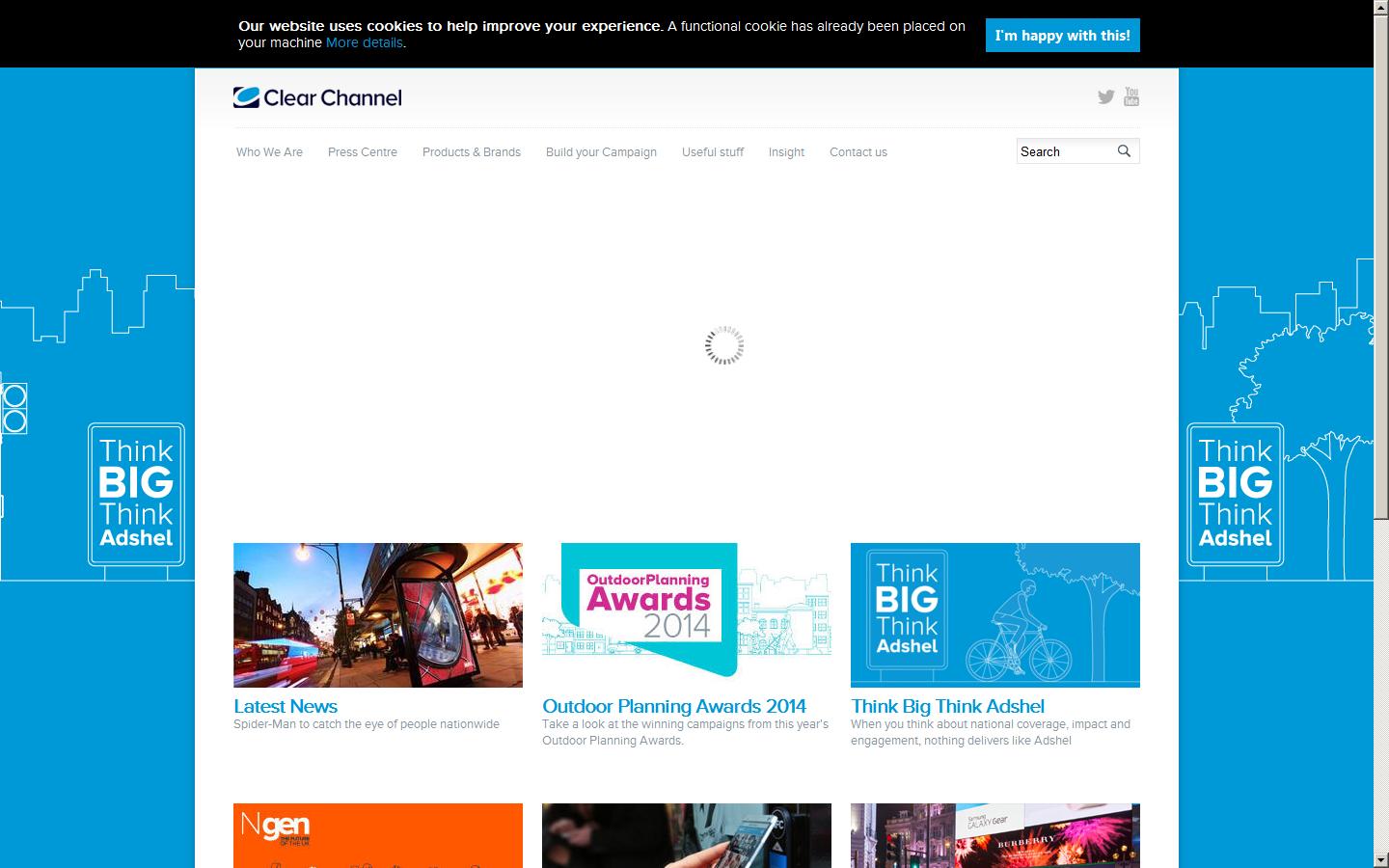Open the Insight navigation item
Screen dimensions: 1389x868
point(786,151)
